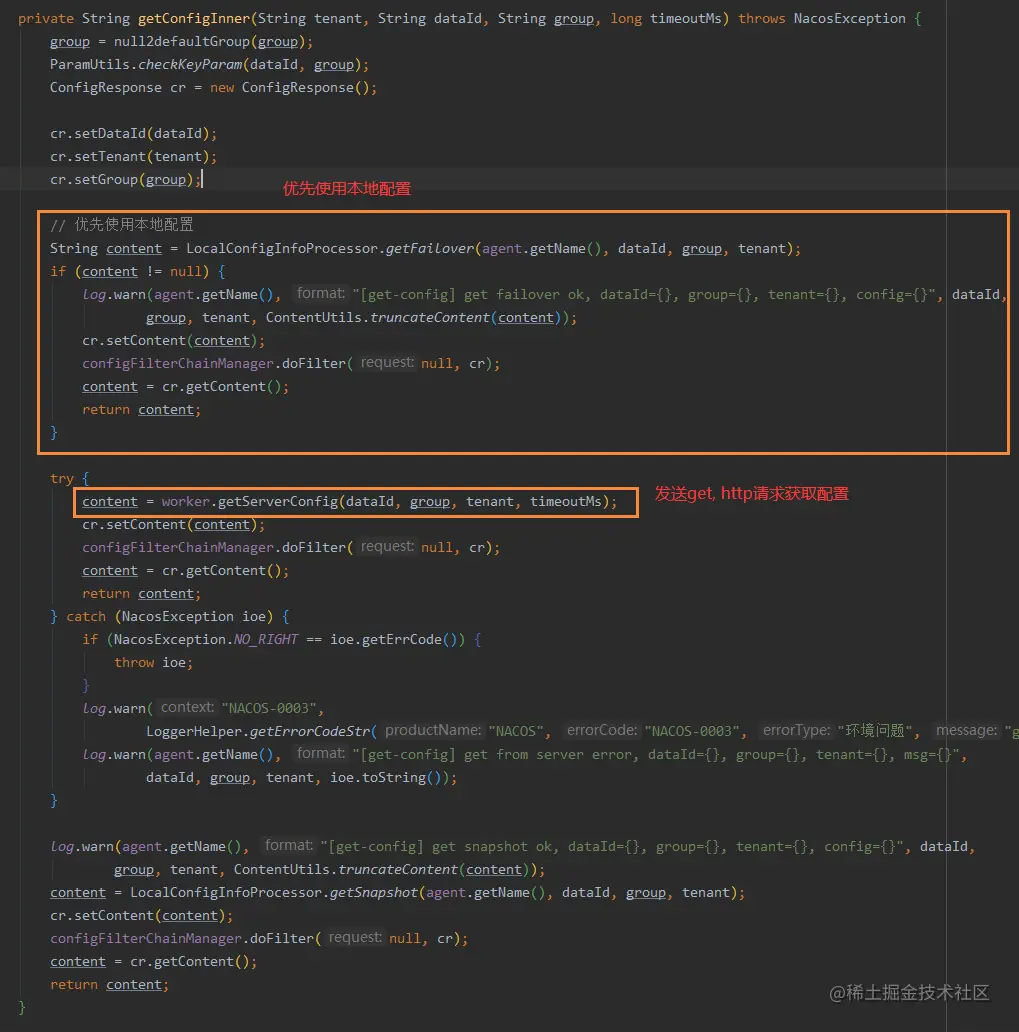Image resolution: width=1019 pixels, height=1032 pixels.
Task: Click the 'long' type keyword in parameters
Action: (x=625, y=18)
